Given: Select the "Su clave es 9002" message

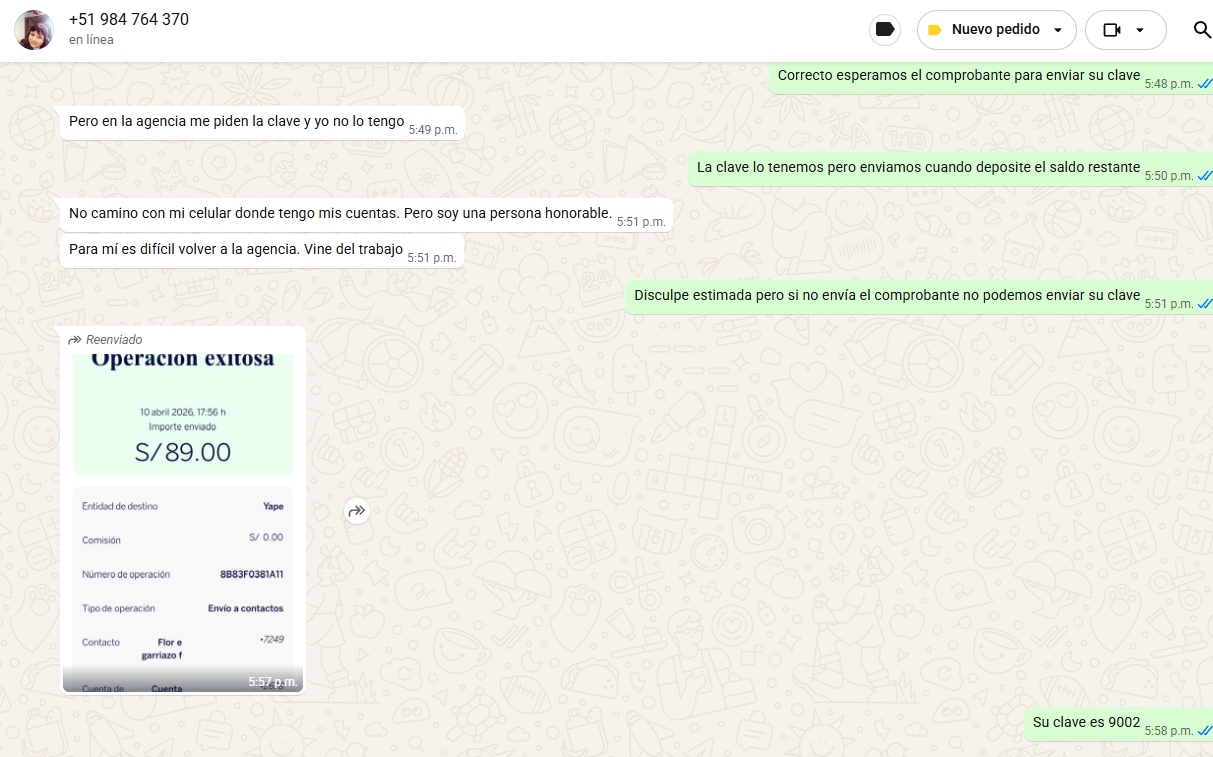Looking at the screenshot, I should (x=1086, y=722).
